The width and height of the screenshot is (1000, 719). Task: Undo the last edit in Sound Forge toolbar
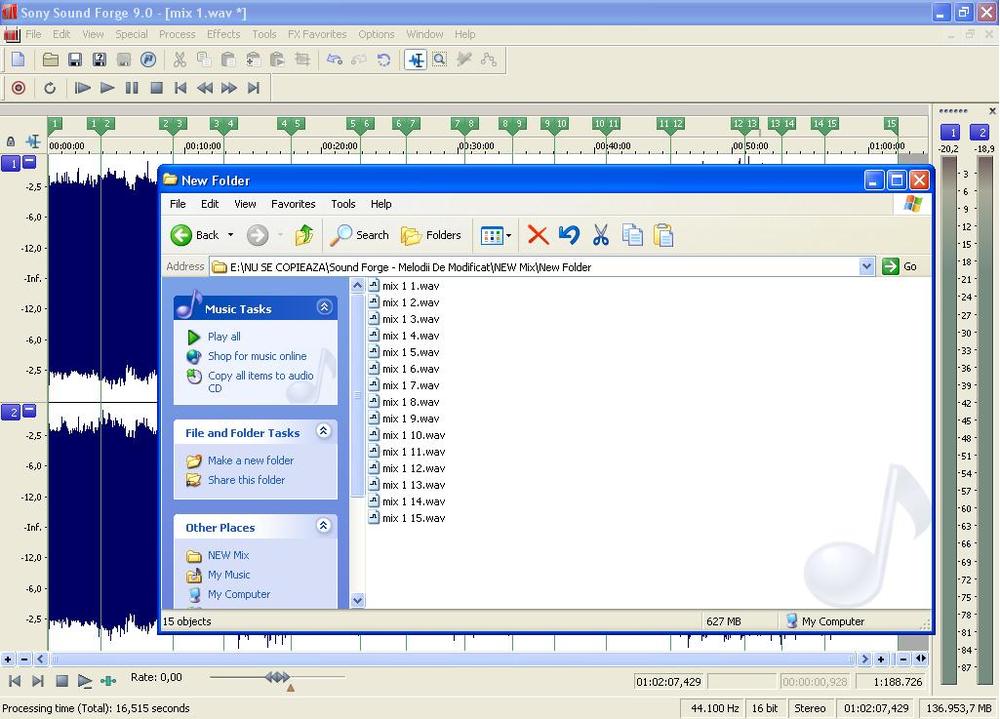[x=334, y=60]
